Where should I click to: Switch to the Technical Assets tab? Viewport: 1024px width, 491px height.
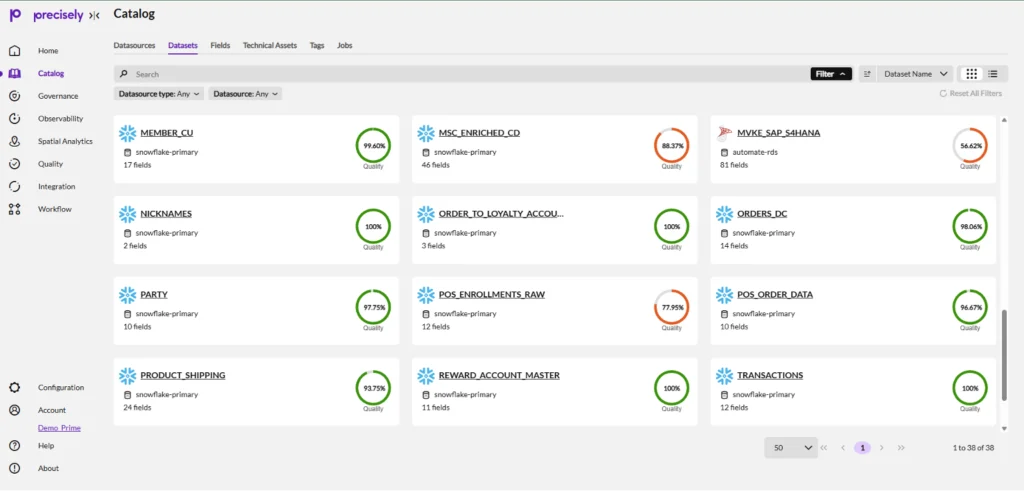point(269,45)
